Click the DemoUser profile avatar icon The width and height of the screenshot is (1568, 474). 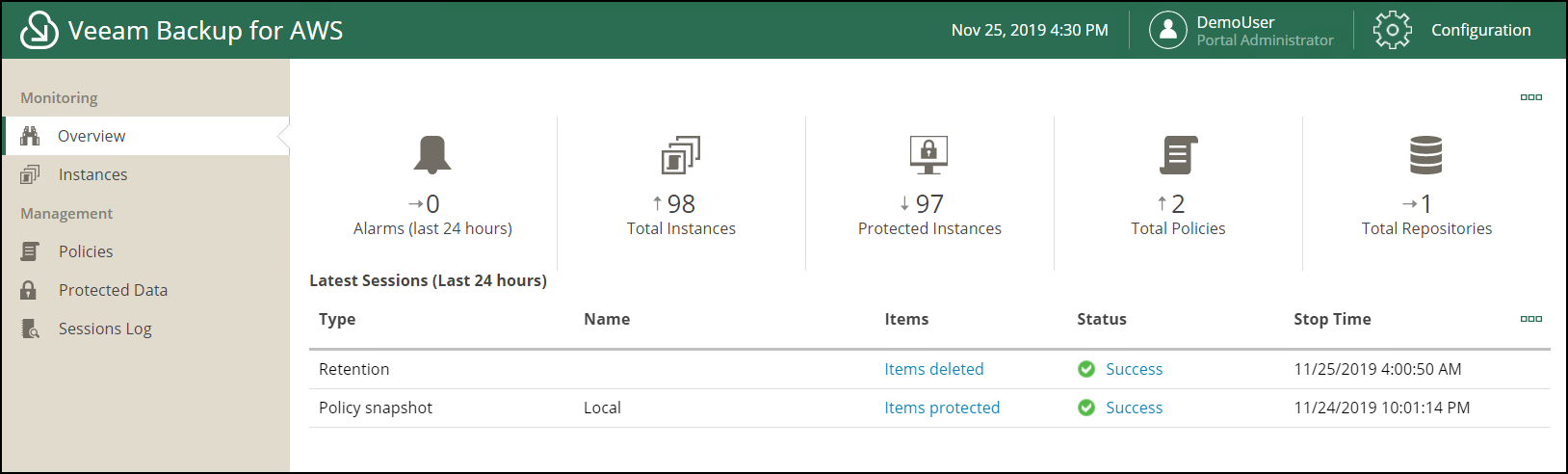1167,30
